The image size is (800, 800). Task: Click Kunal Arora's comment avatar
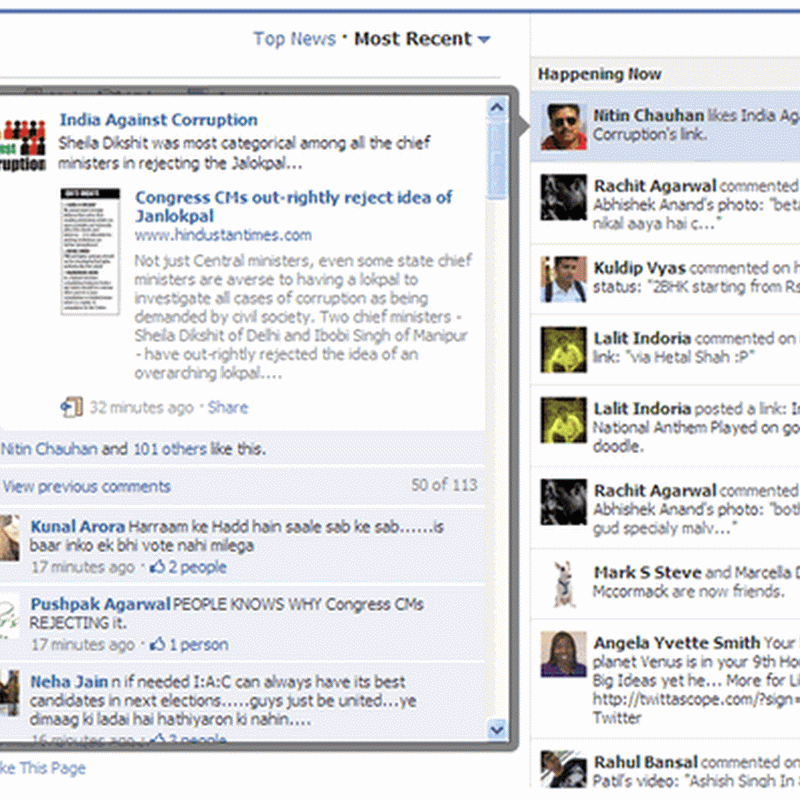pyautogui.click(x=10, y=538)
